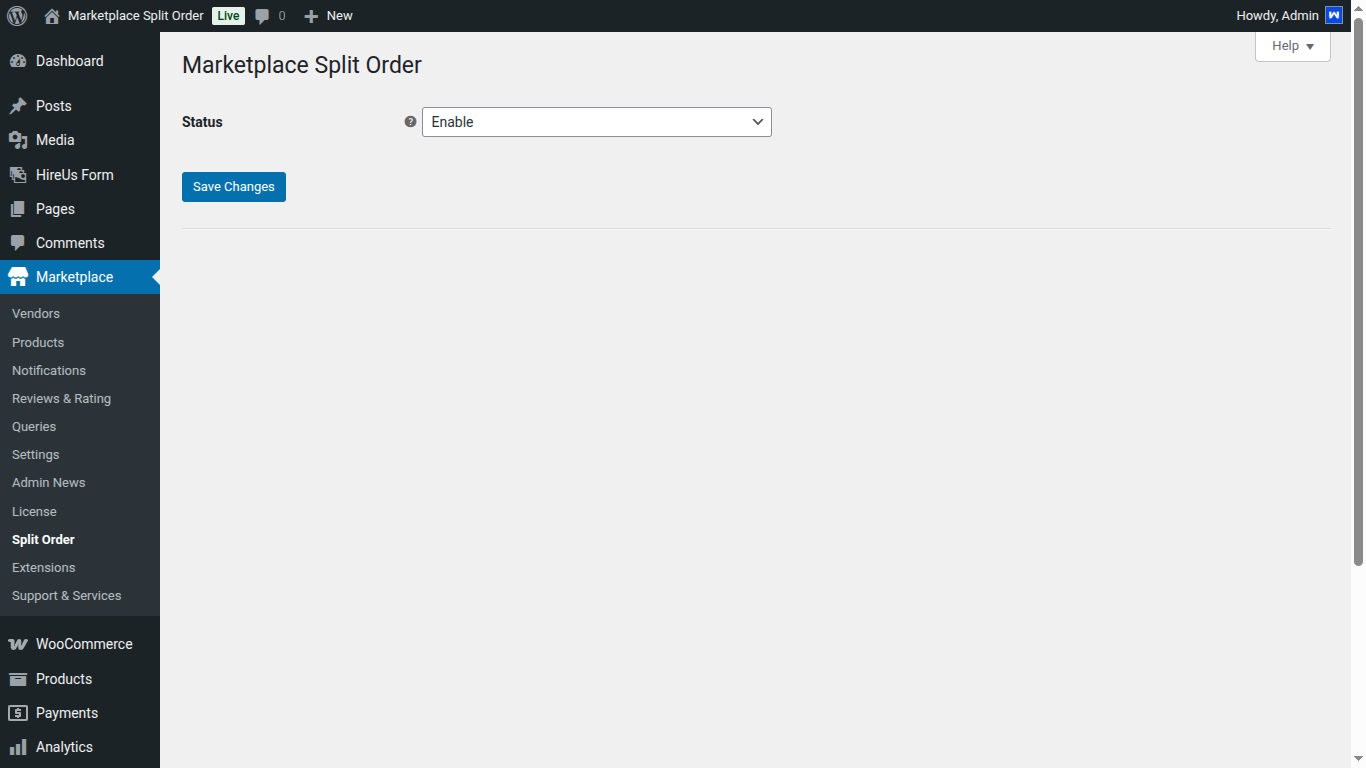Click the Status help question mark

410,121
